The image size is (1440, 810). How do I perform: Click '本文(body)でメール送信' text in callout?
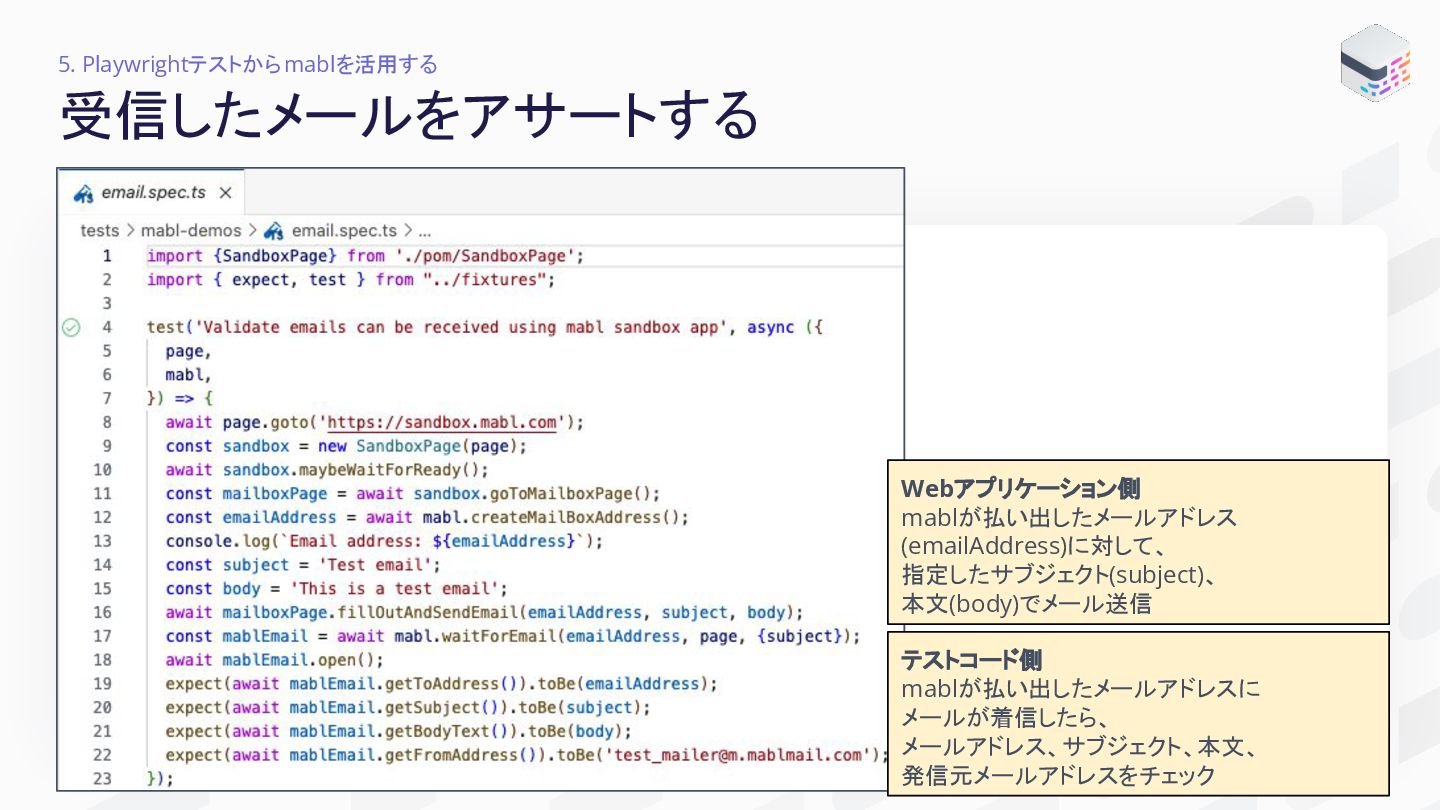pos(1026,604)
